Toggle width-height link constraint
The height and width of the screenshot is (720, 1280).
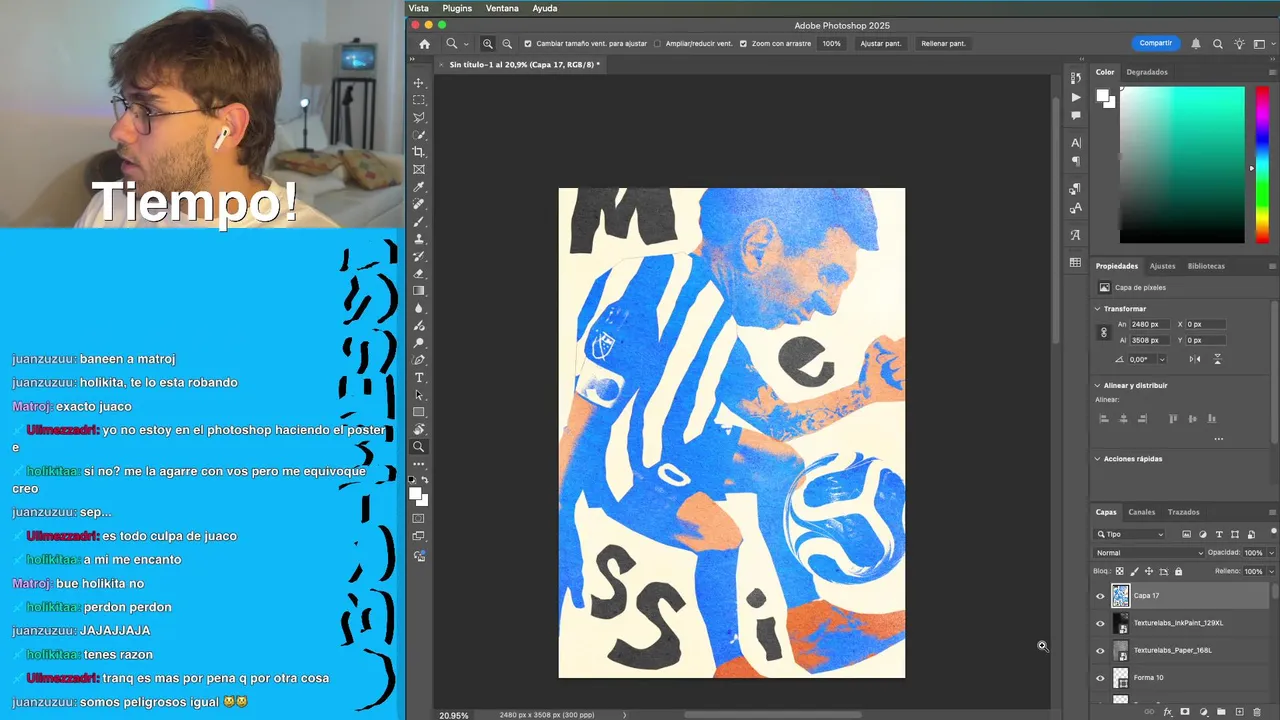pyautogui.click(x=1104, y=332)
